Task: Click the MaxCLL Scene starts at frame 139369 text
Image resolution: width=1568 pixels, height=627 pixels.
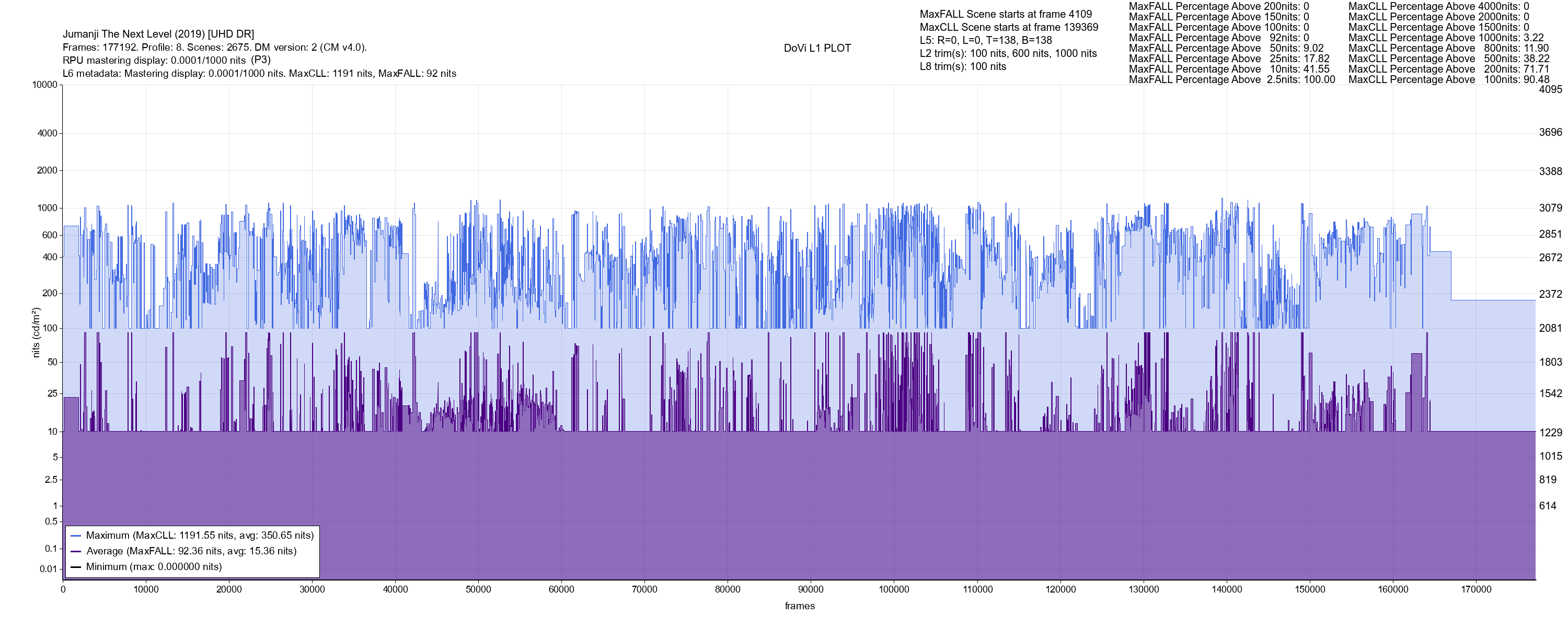Action: (1009, 27)
